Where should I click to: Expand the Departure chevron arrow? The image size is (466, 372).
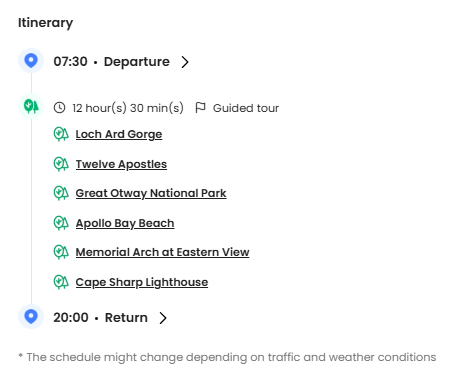185,62
